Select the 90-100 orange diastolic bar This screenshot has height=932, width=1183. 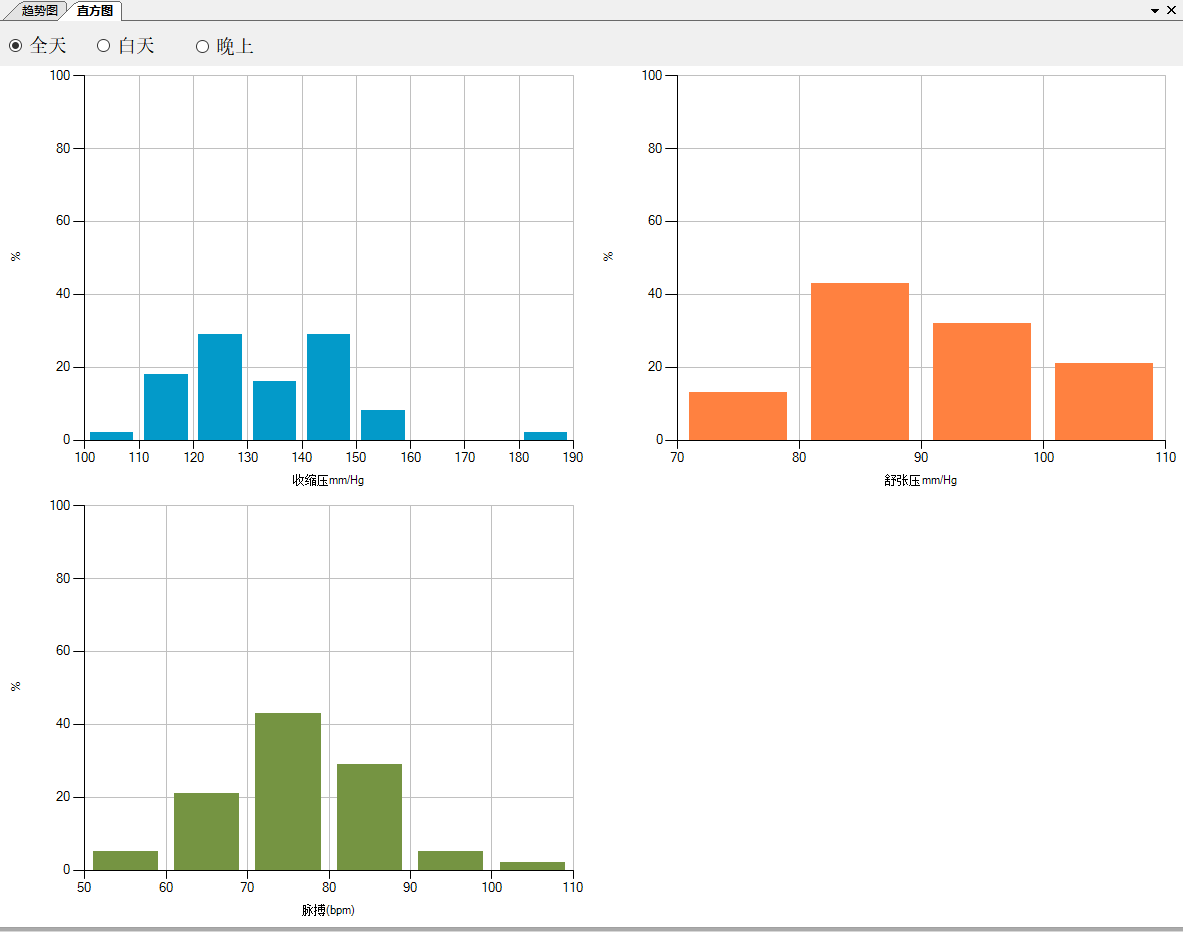point(981,381)
